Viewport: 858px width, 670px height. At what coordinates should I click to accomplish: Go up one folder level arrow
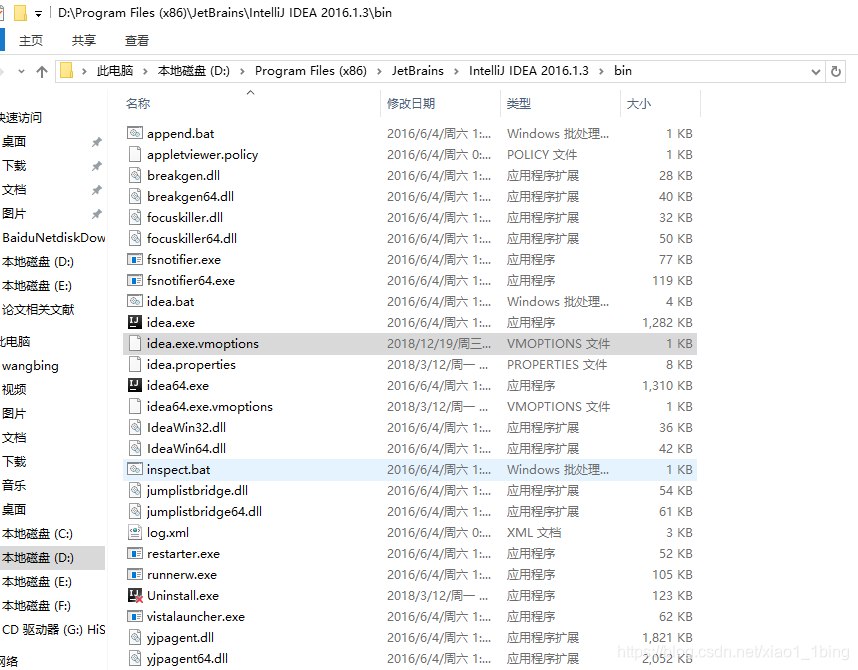click(42, 71)
